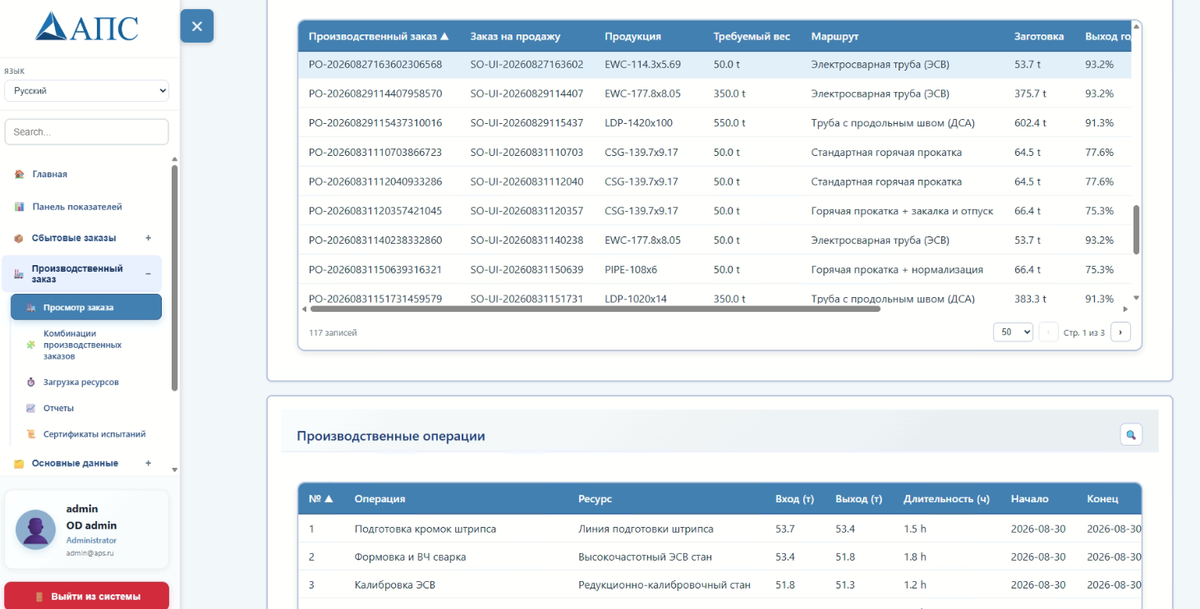Click the folder icon beside Основные данные
This screenshot has width=1200, height=609.
(x=19, y=463)
